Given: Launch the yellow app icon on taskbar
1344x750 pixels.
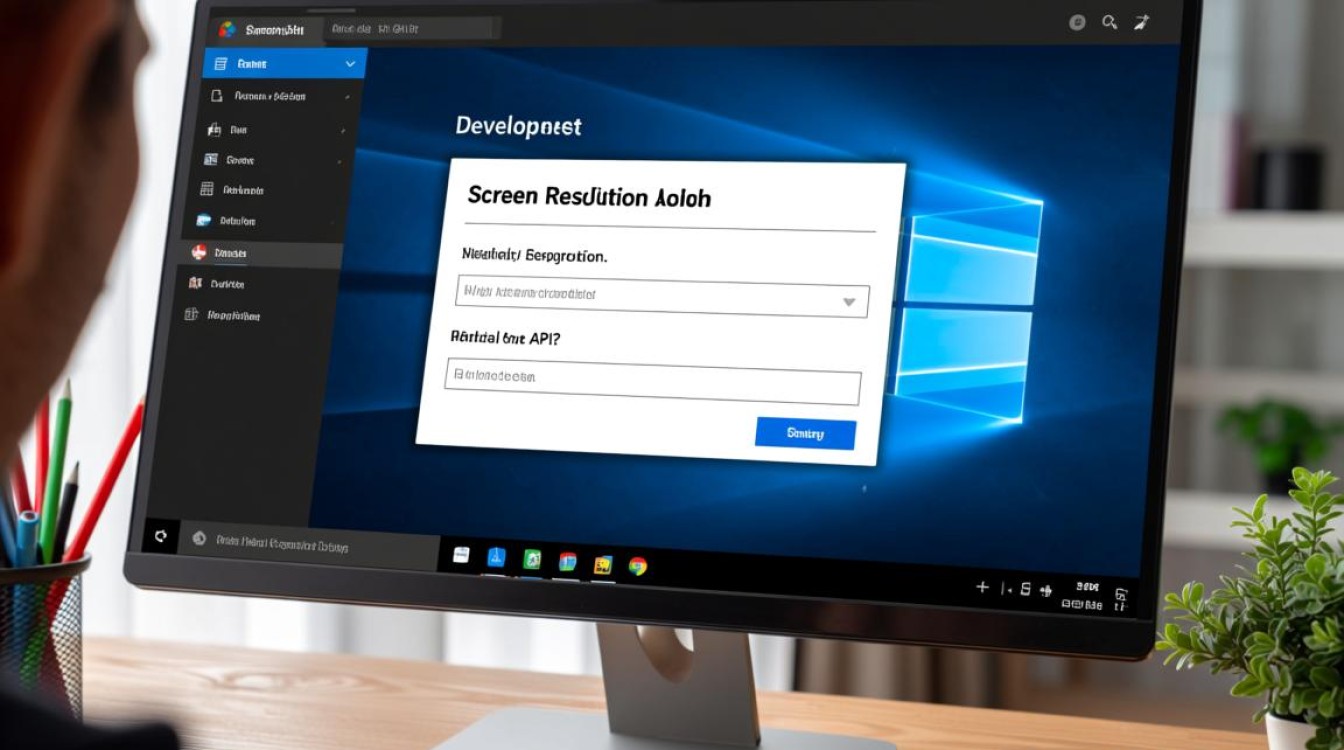Looking at the screenshot, I should click(602, 564).
